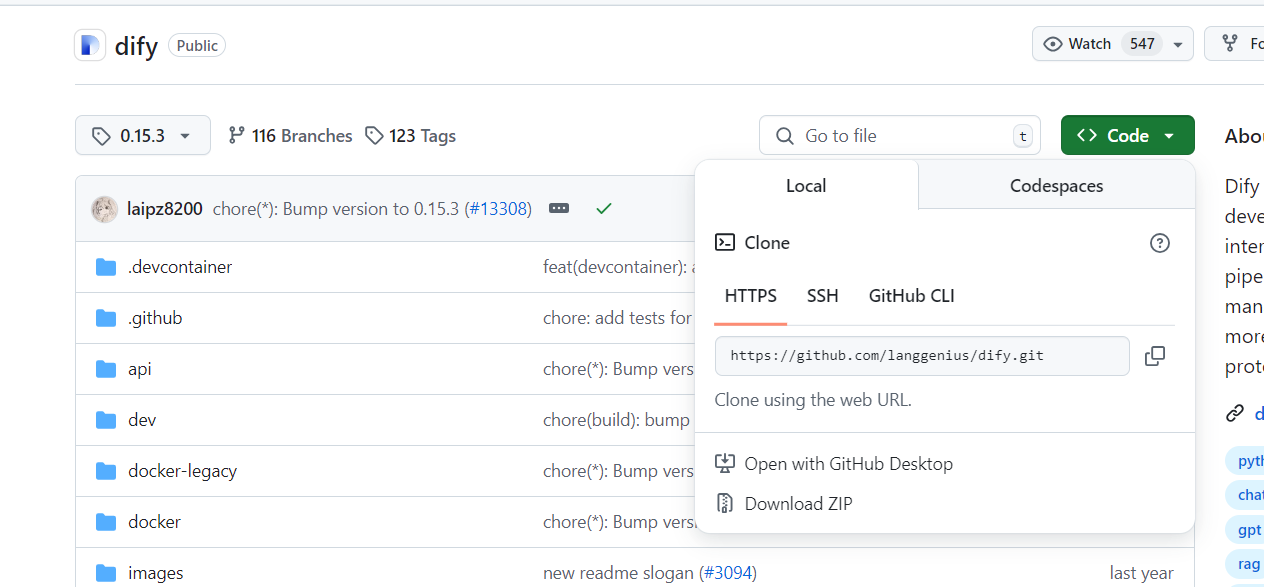Open pull request #13308 link

click(498, 209)
